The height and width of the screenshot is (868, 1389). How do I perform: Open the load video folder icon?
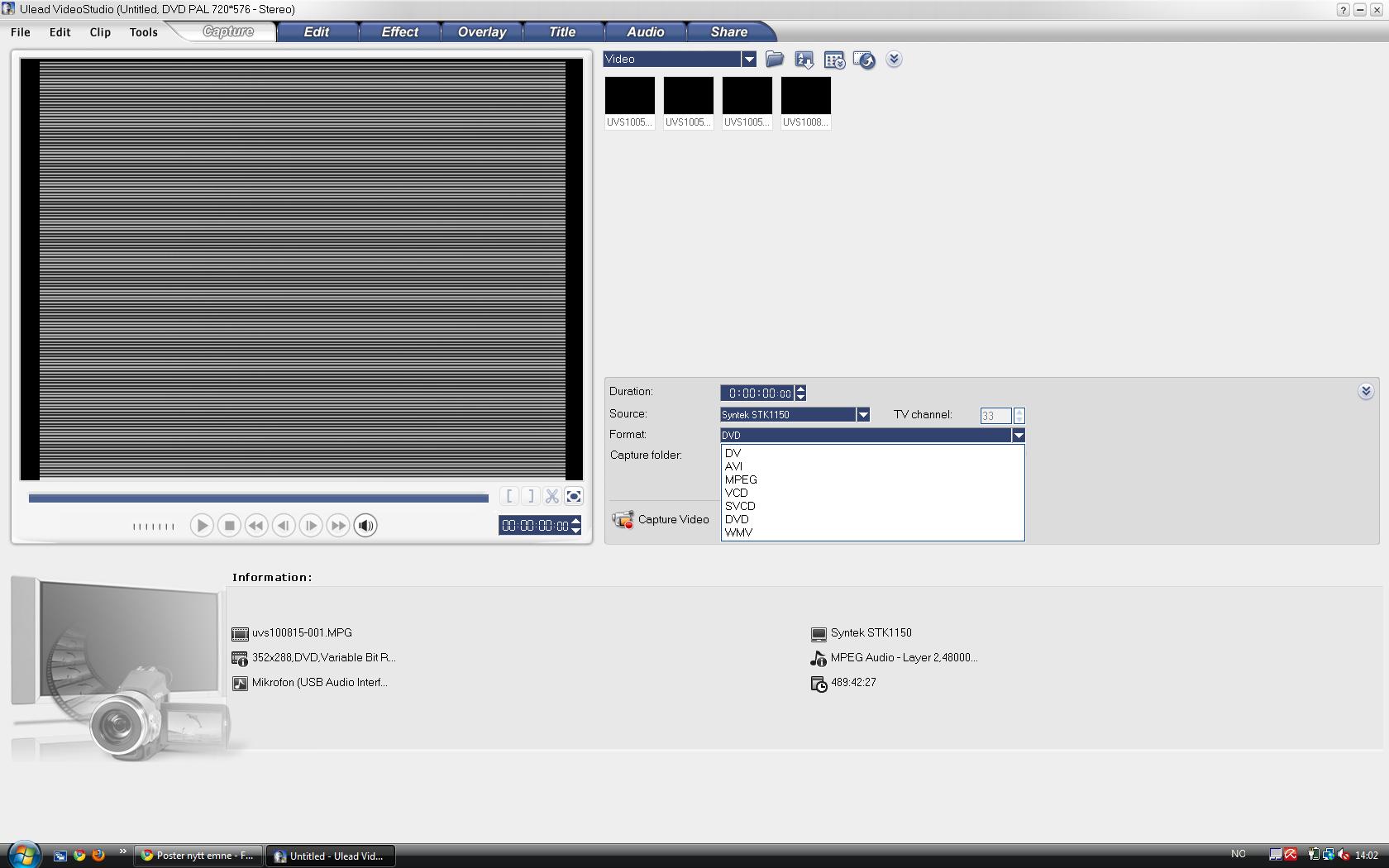pos(775,60)
